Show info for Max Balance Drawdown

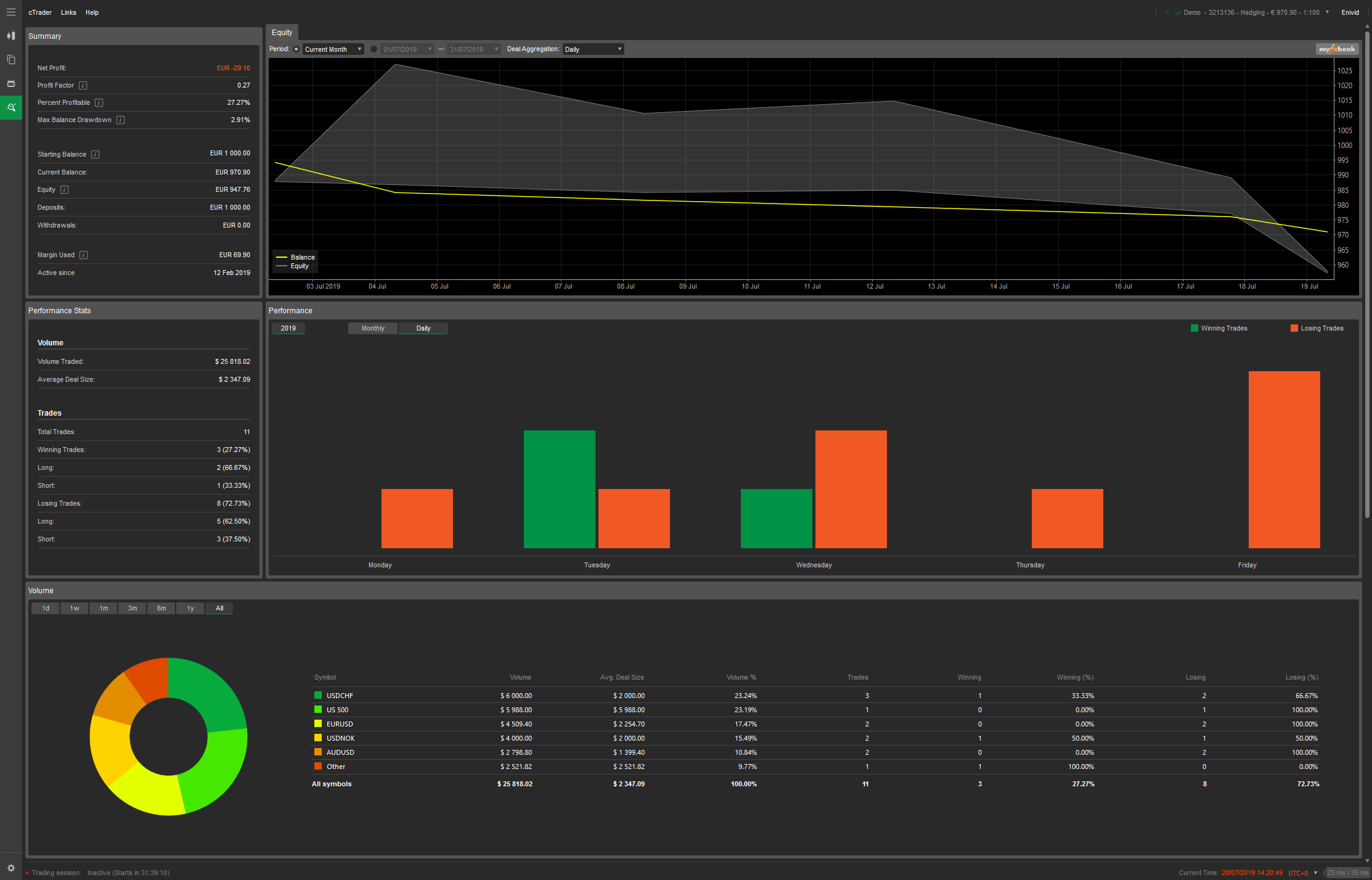click(121, 120)
